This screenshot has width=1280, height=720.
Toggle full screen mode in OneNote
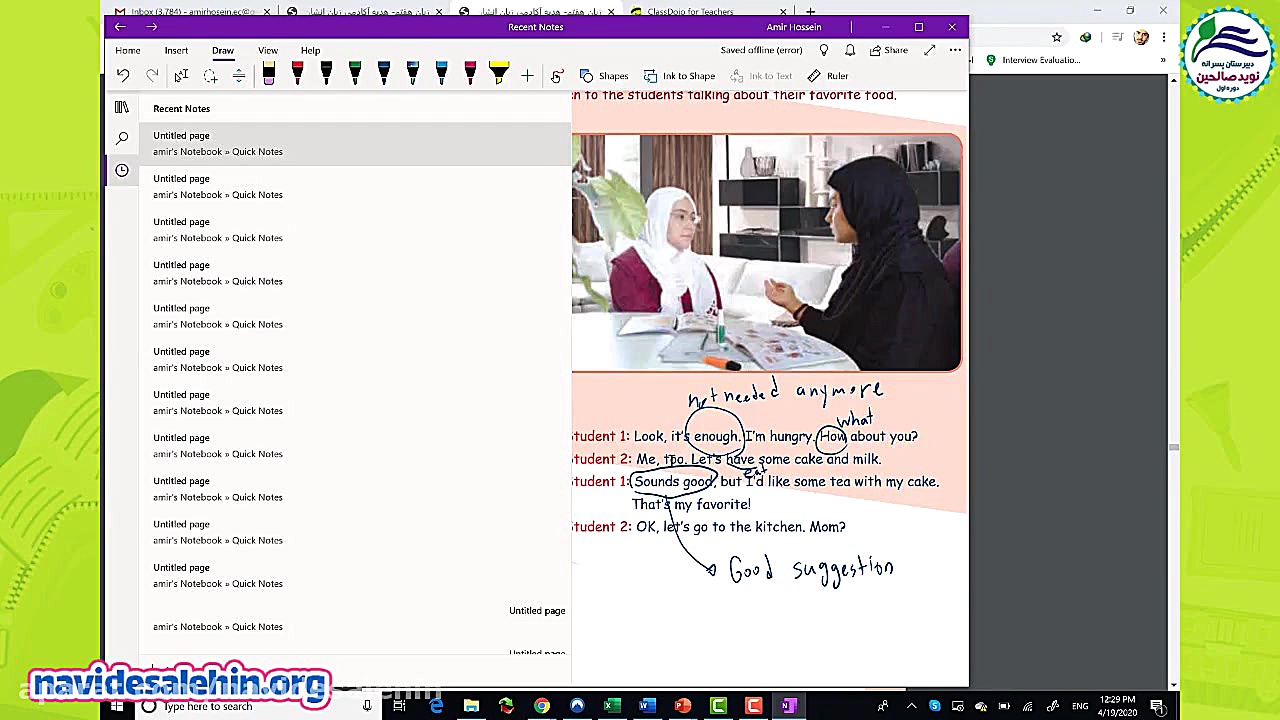point(930,50)
